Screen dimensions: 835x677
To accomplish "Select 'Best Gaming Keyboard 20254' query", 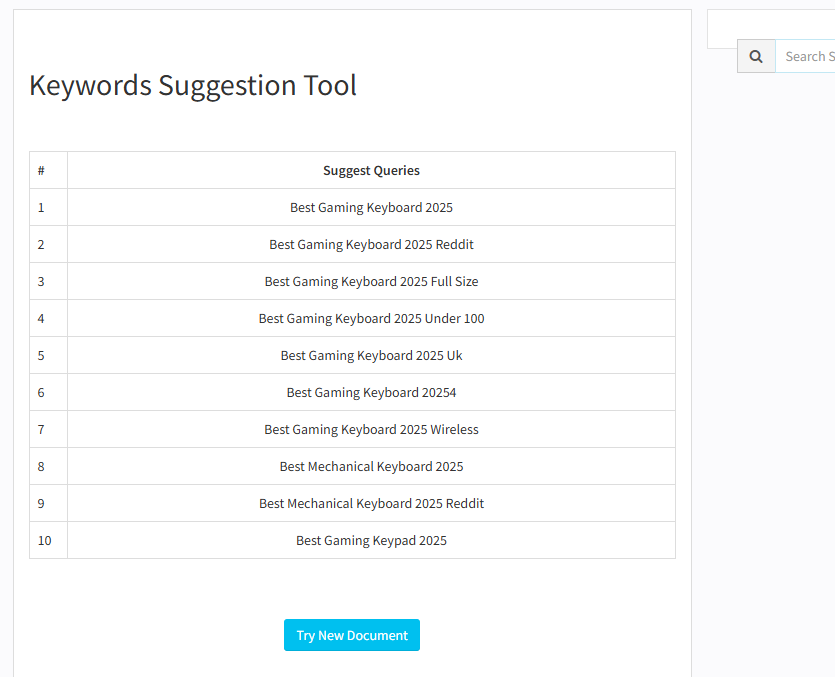I will [x=371, y=393].
